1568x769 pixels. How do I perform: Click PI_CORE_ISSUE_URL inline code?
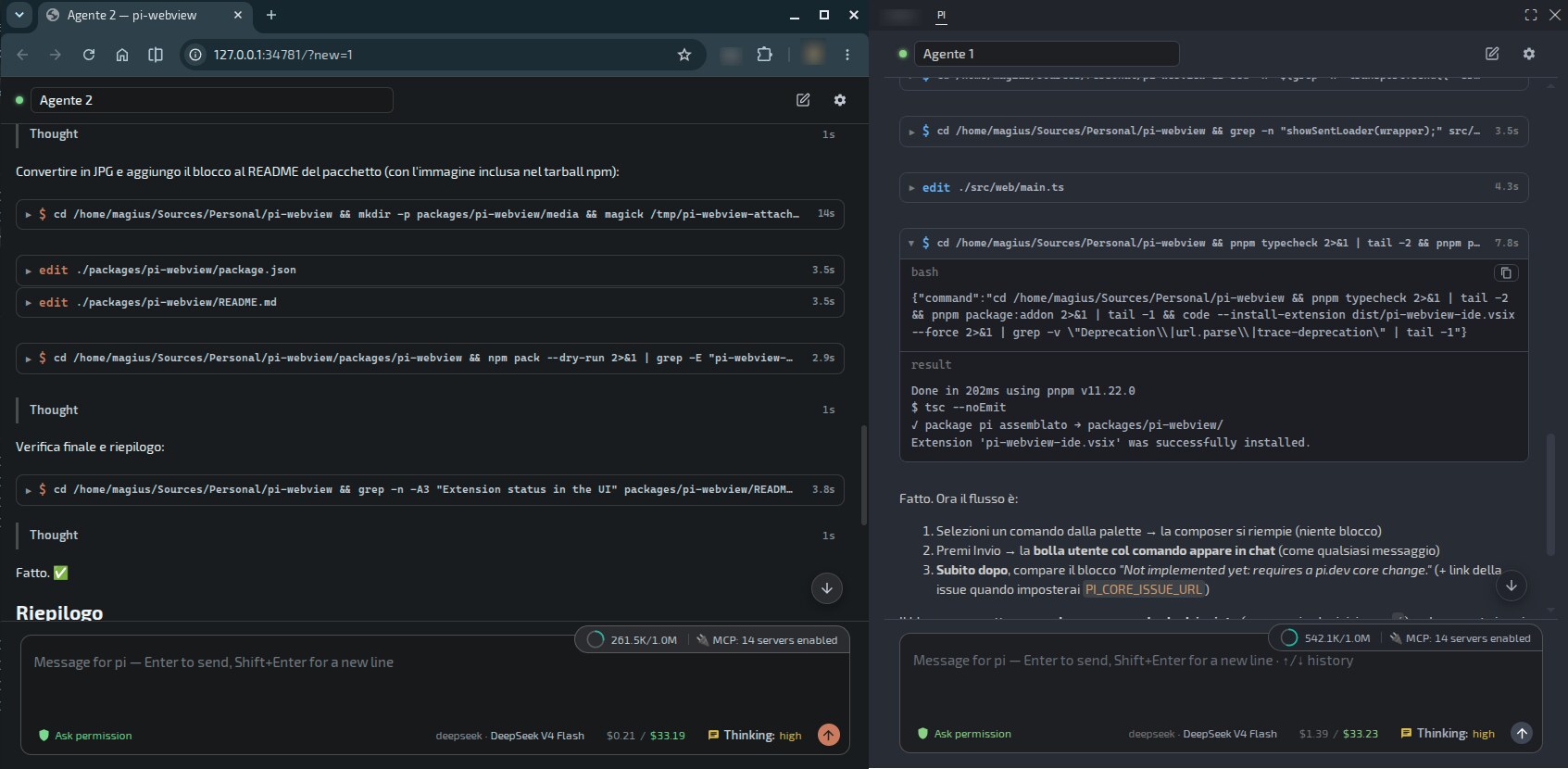pyautogui.click(x=1144, y=589)
